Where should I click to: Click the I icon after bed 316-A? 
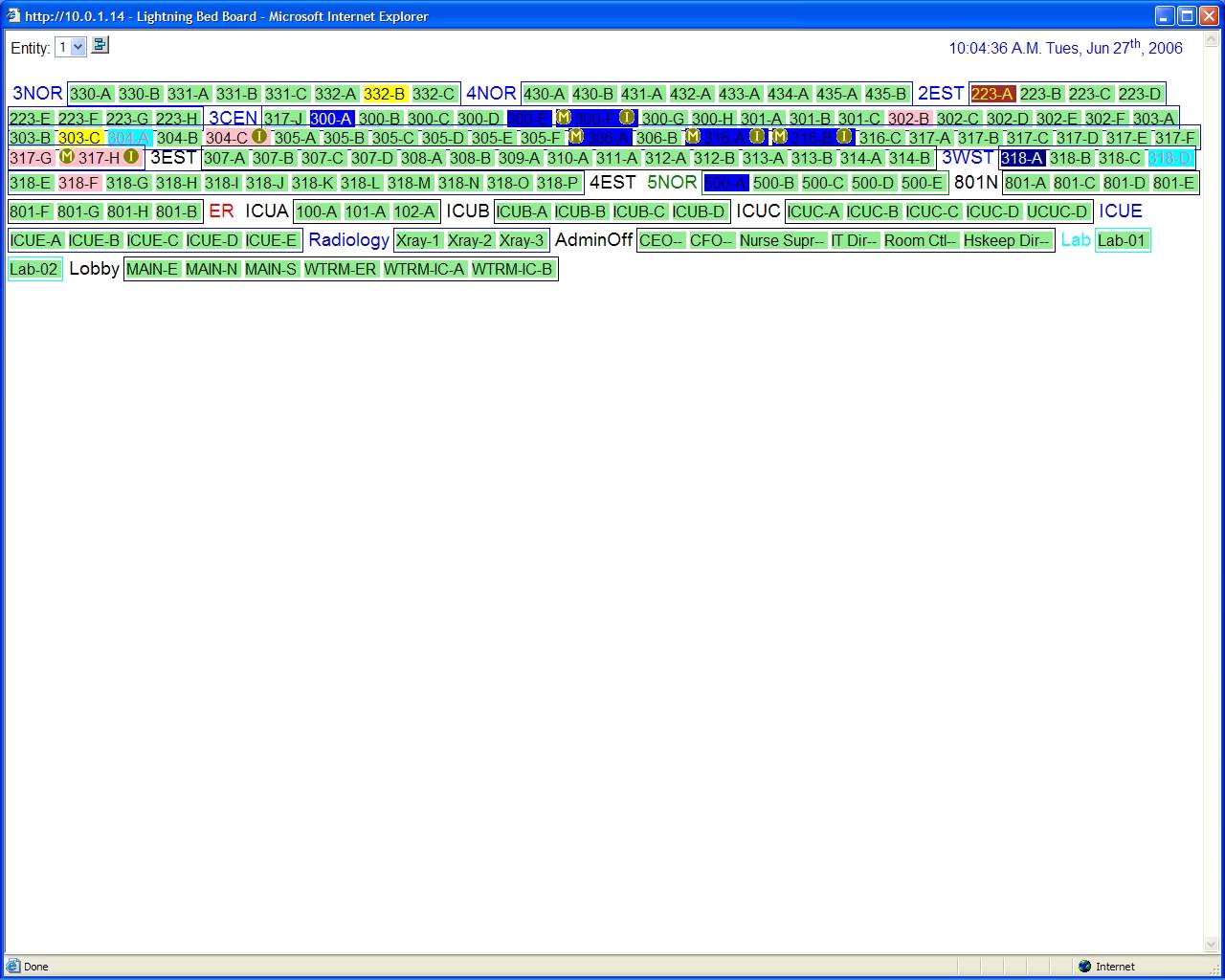coord(757,136)
